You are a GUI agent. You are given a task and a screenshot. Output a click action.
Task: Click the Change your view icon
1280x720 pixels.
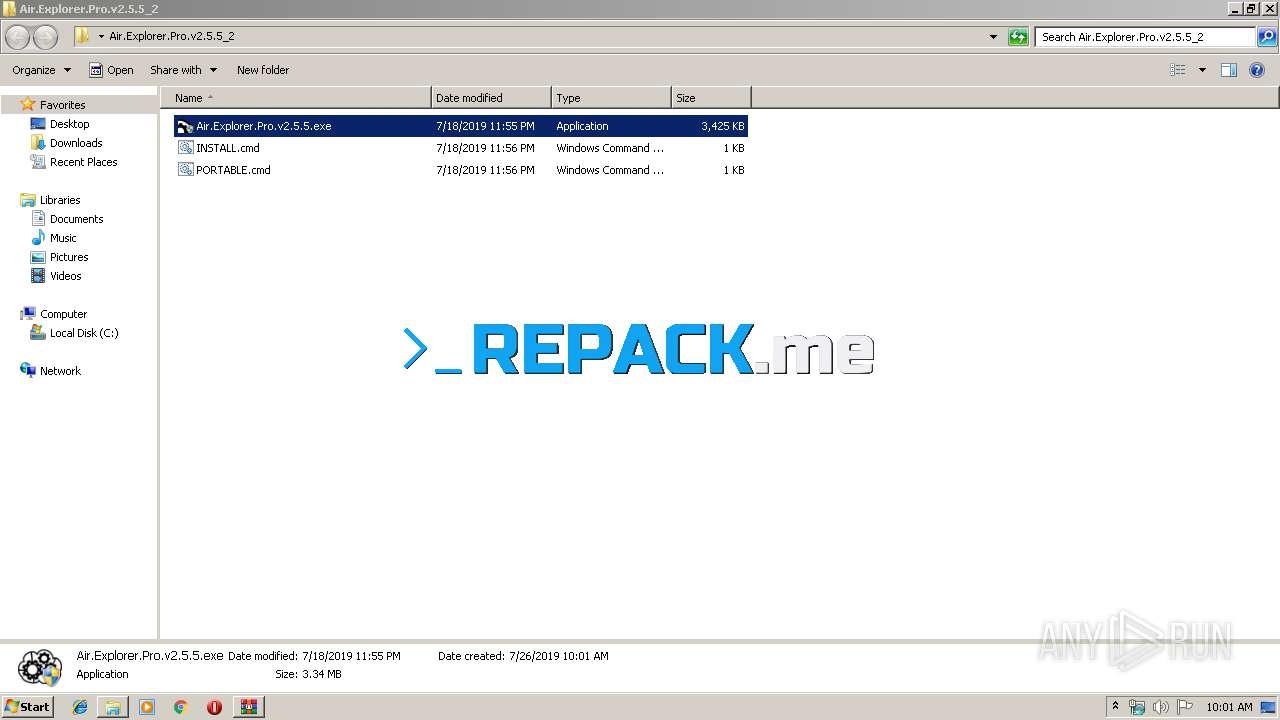tap(1178, 70)
